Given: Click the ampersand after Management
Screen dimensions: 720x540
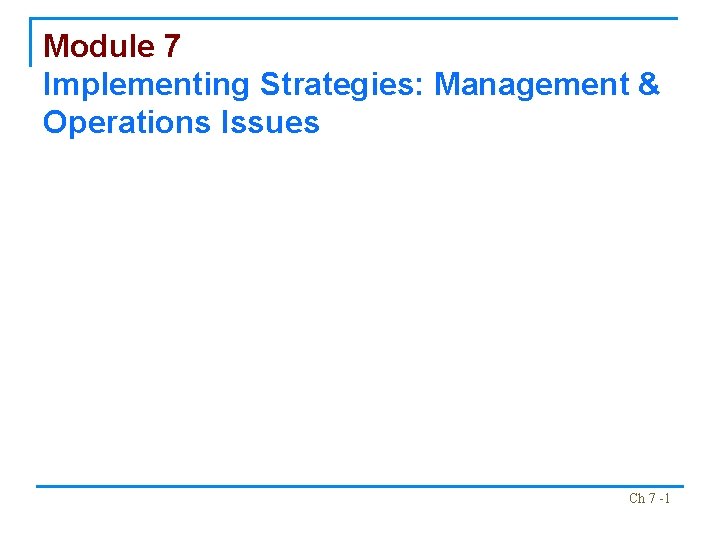Looking at the screenshot, I should pyautogui.click(x=648, y=85).
